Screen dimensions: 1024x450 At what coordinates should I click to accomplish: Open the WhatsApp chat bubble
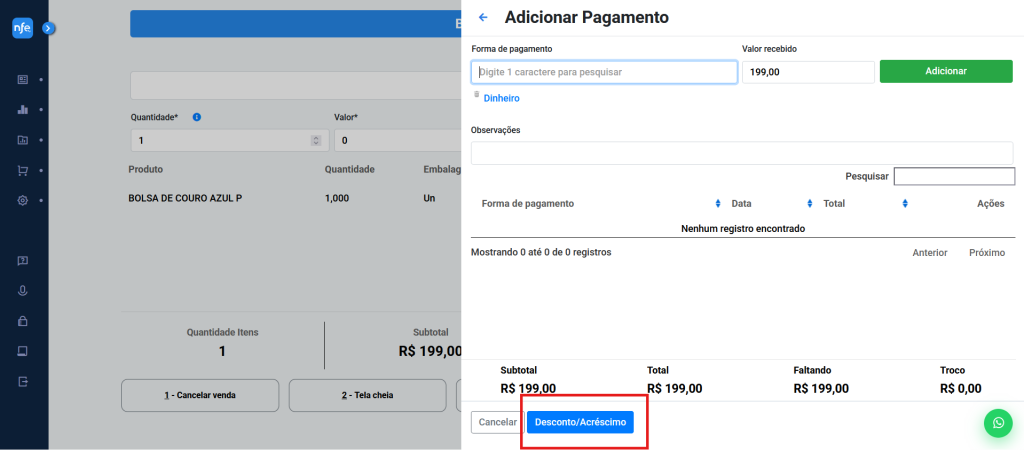pos(997,423)
